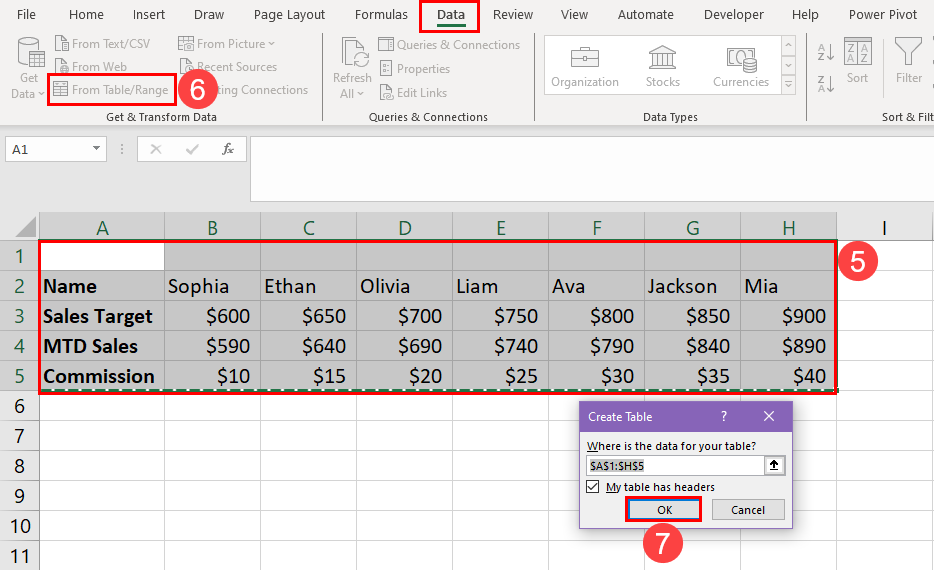This screenshot has height=570, width=934.
Task: Click the $25 Commission cell
Action: coord(500,376)
